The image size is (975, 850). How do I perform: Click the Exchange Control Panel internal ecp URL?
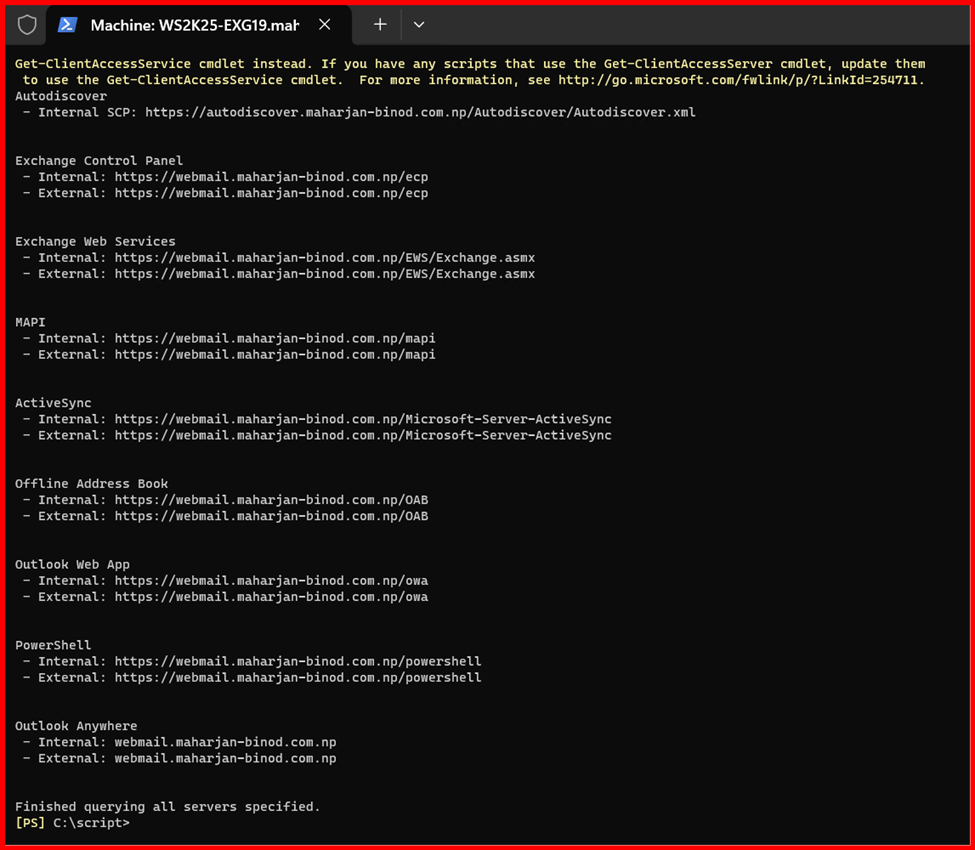[x=271, y=177]
